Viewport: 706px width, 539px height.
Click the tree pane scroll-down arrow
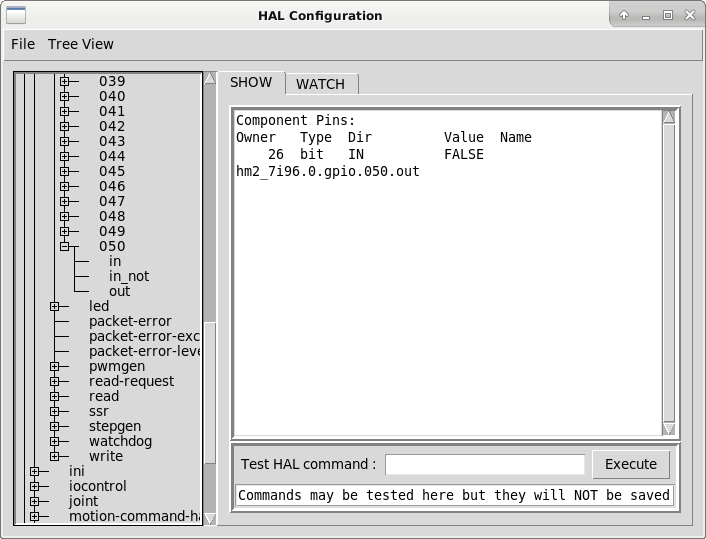[x=210, y=518]
